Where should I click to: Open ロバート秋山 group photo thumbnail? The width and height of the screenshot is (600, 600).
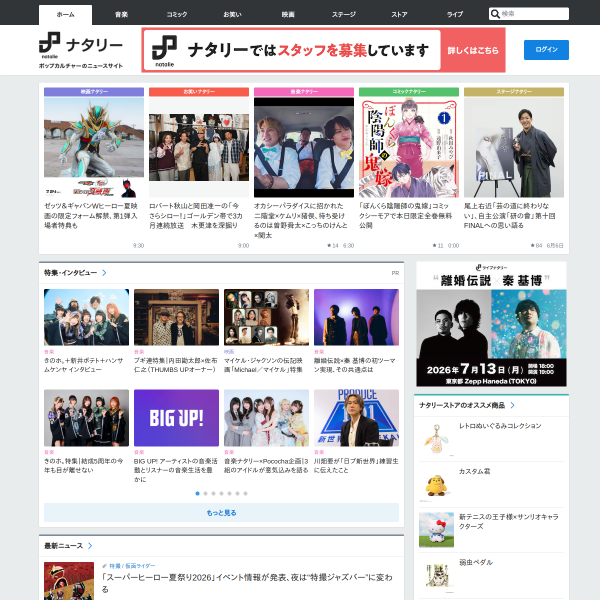click(199, 147)
